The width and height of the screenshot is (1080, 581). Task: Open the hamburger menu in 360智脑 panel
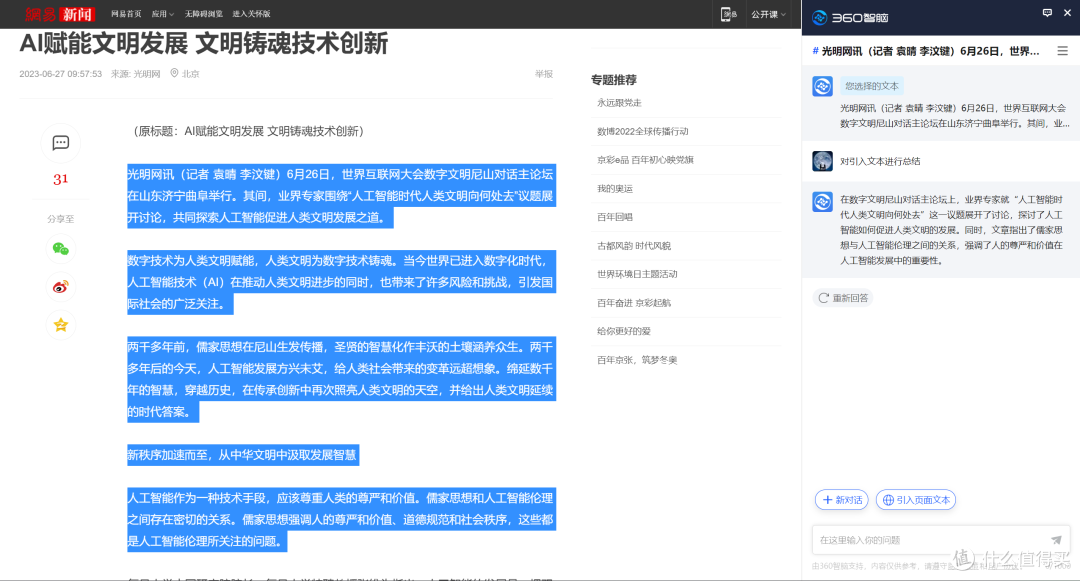click(1063, 51)
